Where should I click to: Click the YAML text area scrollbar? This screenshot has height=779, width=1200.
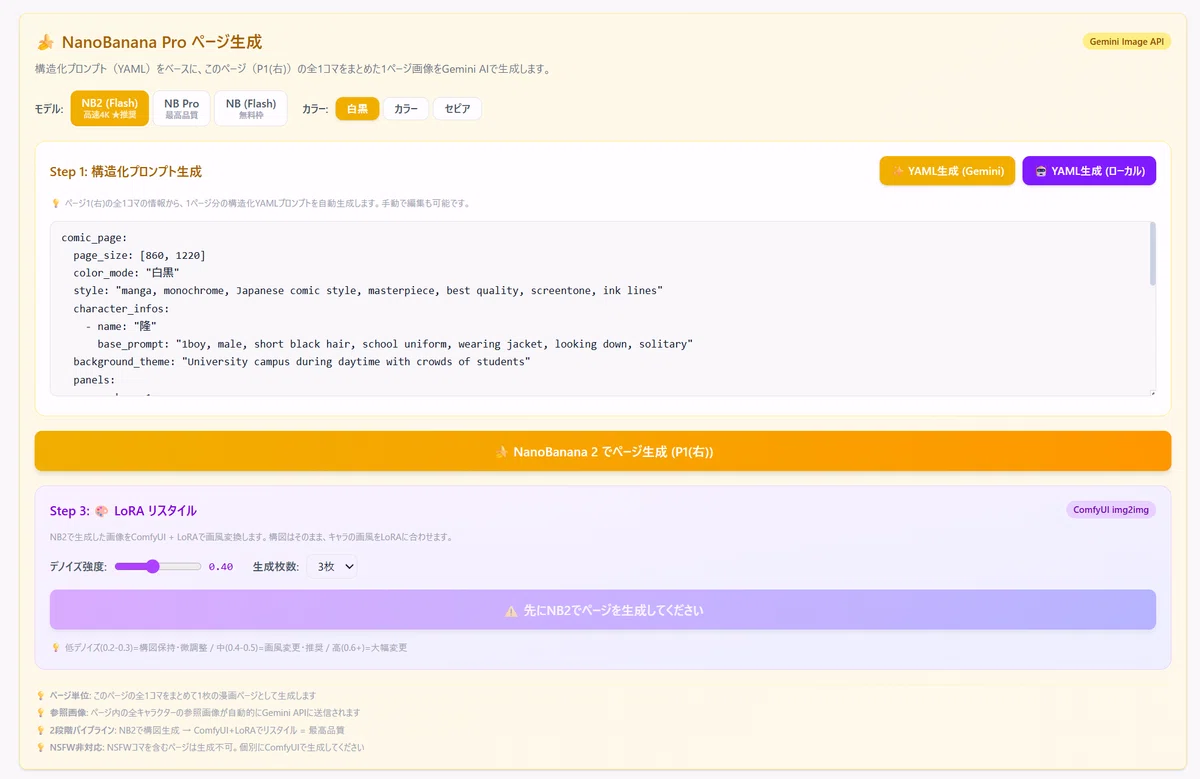[1152, 253]
